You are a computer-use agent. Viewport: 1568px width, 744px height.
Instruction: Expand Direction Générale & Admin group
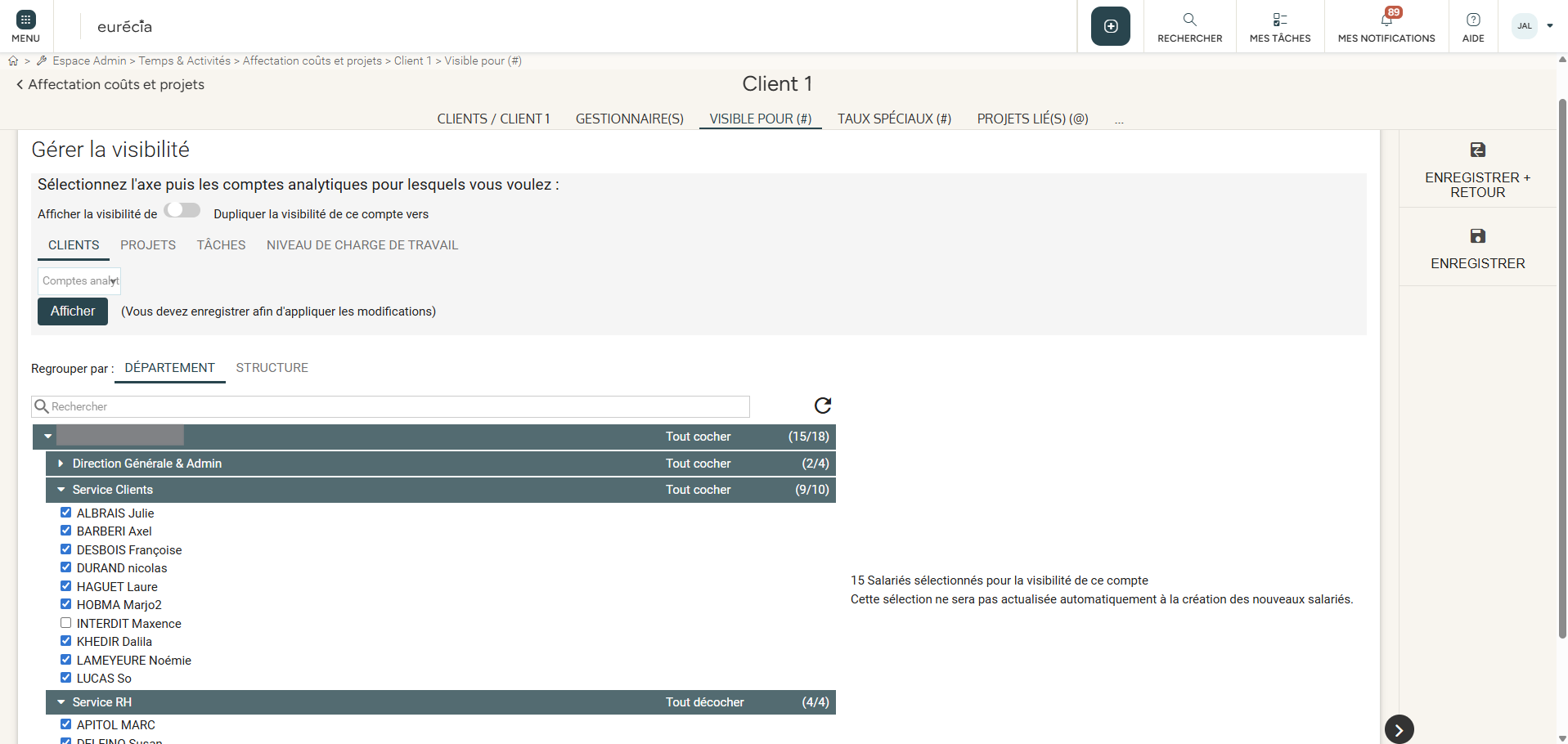point(61,464)
